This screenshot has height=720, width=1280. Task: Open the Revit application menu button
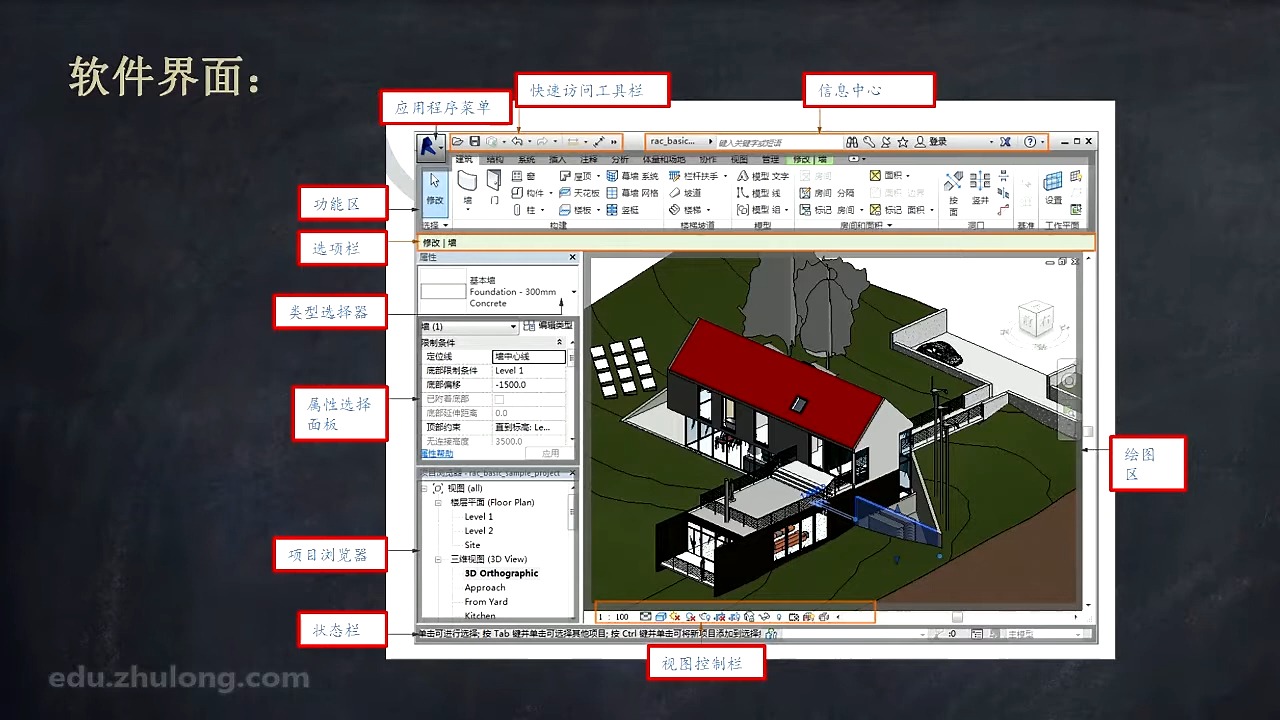tap(430, 147)
